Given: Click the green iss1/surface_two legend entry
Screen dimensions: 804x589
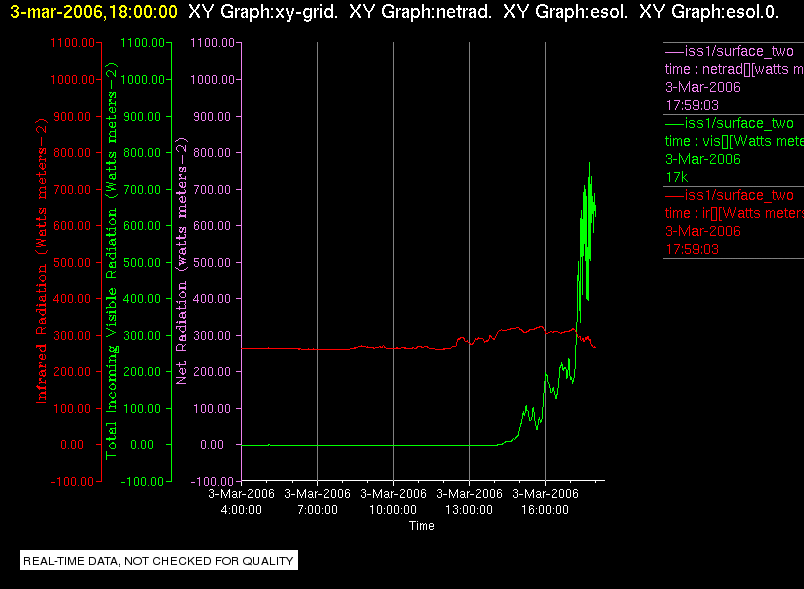Looking at the screenshot, I should 729,123.
